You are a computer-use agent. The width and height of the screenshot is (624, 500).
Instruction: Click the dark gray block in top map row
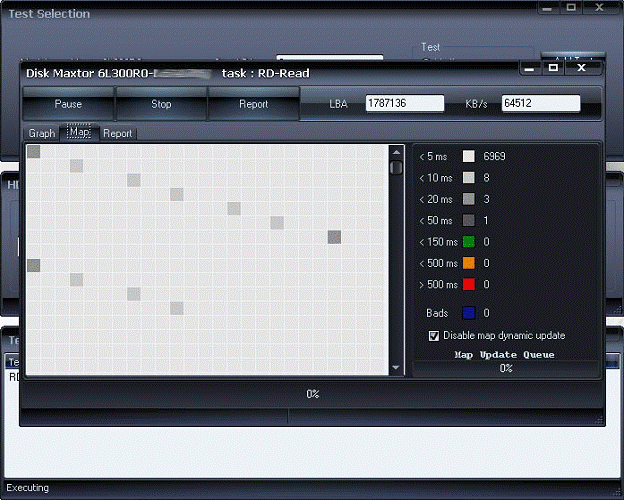tap(33, 152)
